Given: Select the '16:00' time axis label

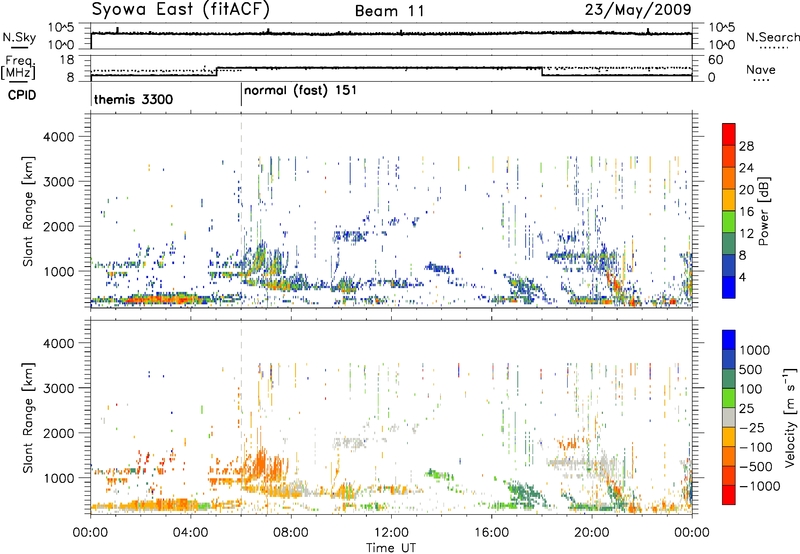Looking at the screenshot, I should pos(491,533).
